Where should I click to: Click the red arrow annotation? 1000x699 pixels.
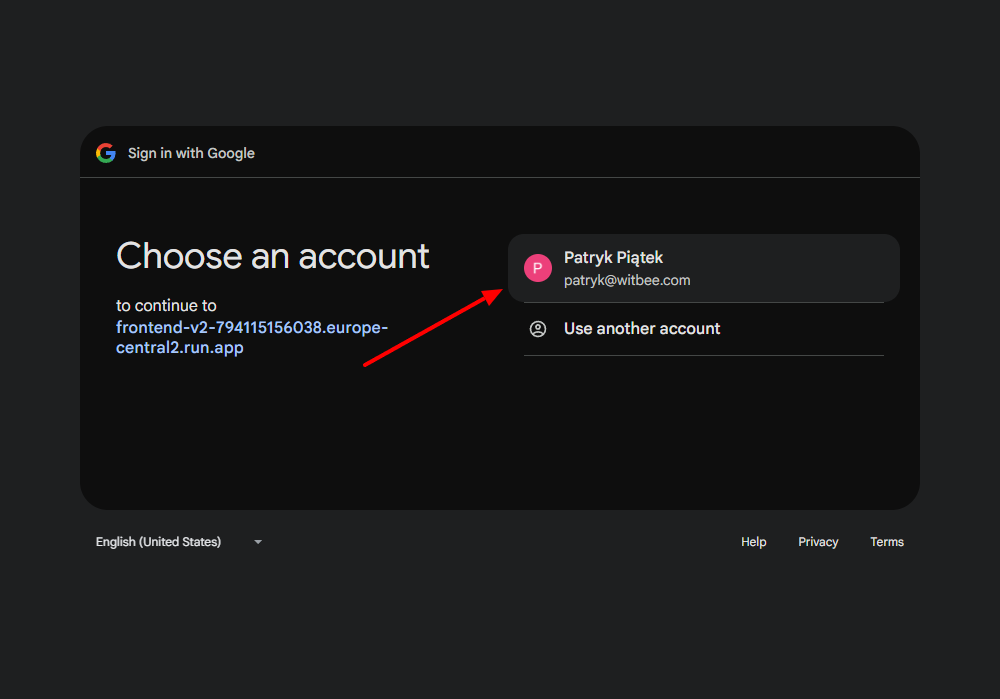[x=430, y=329]
